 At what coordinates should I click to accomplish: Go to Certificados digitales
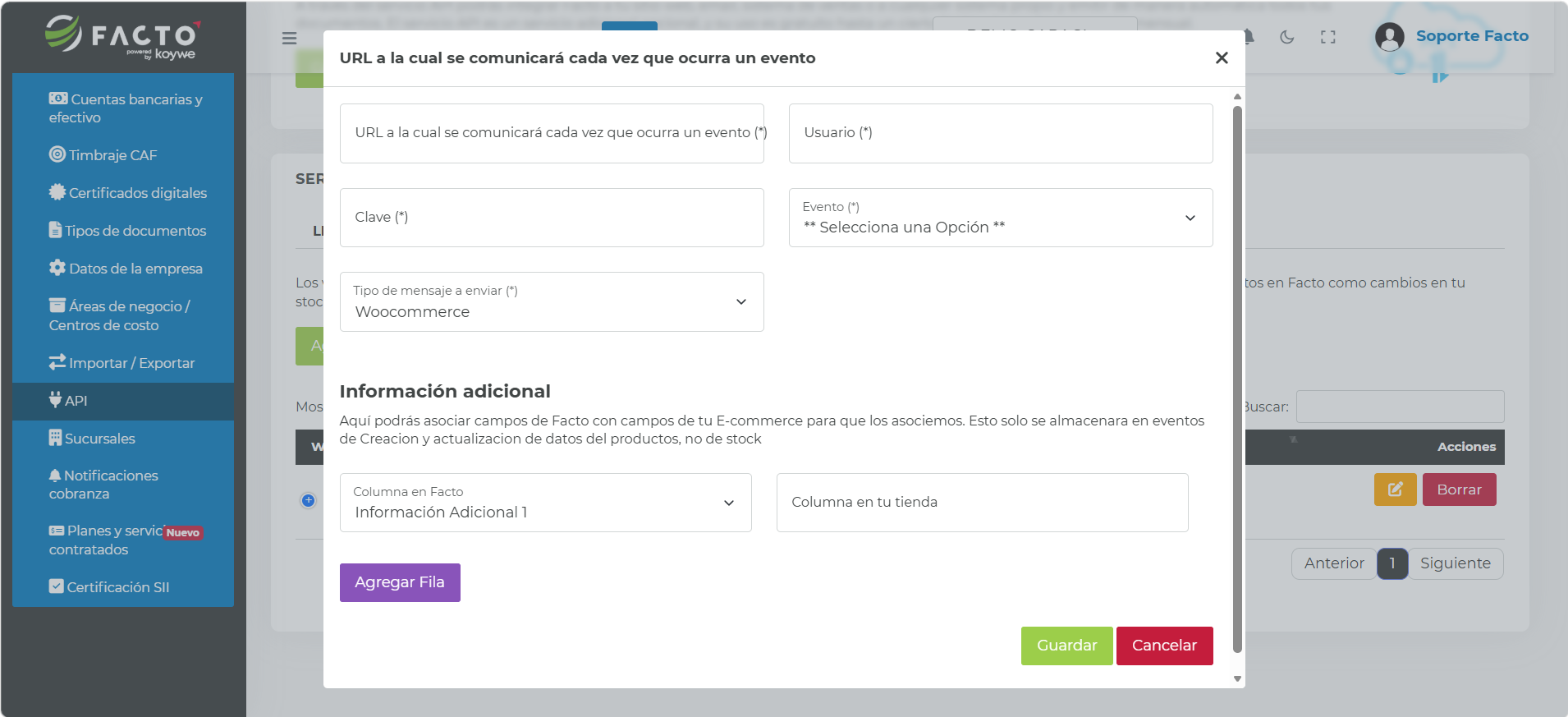pyautogui.click(x=123, y=193)
